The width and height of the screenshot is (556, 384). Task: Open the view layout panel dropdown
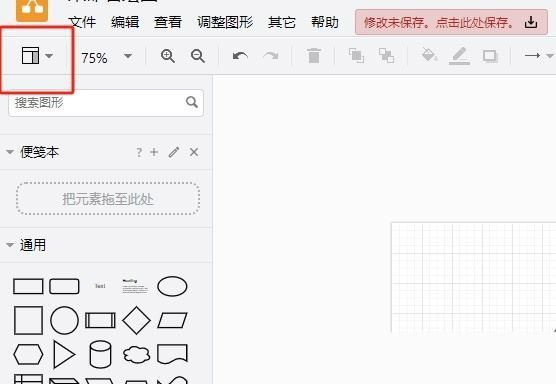[x=37, y=56]
